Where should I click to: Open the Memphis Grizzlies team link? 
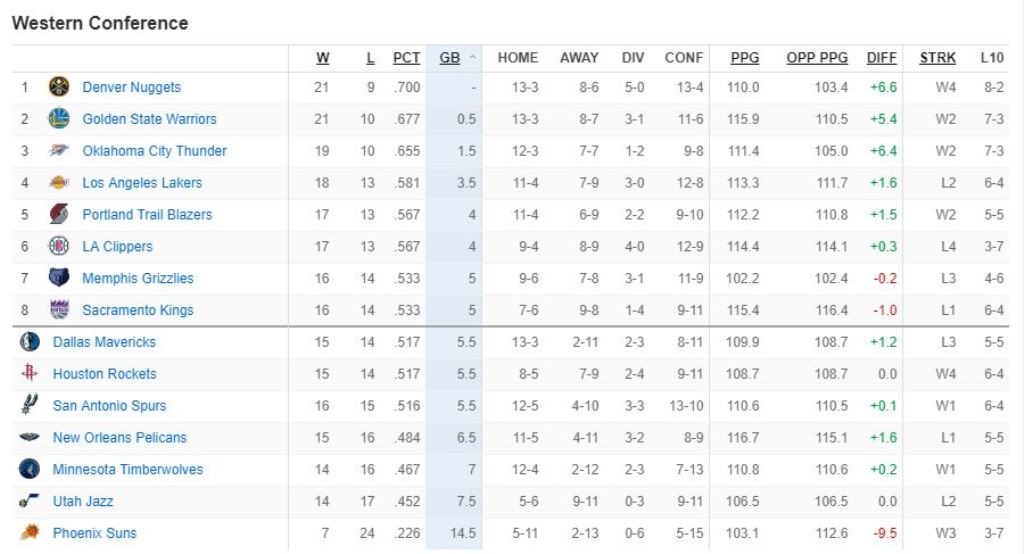138,278
